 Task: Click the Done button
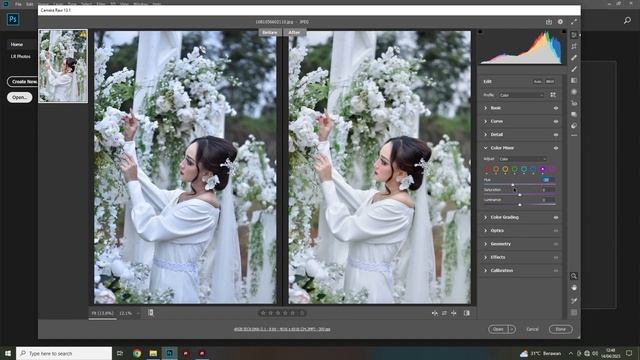pyautogui.click(x=560, y=329)
